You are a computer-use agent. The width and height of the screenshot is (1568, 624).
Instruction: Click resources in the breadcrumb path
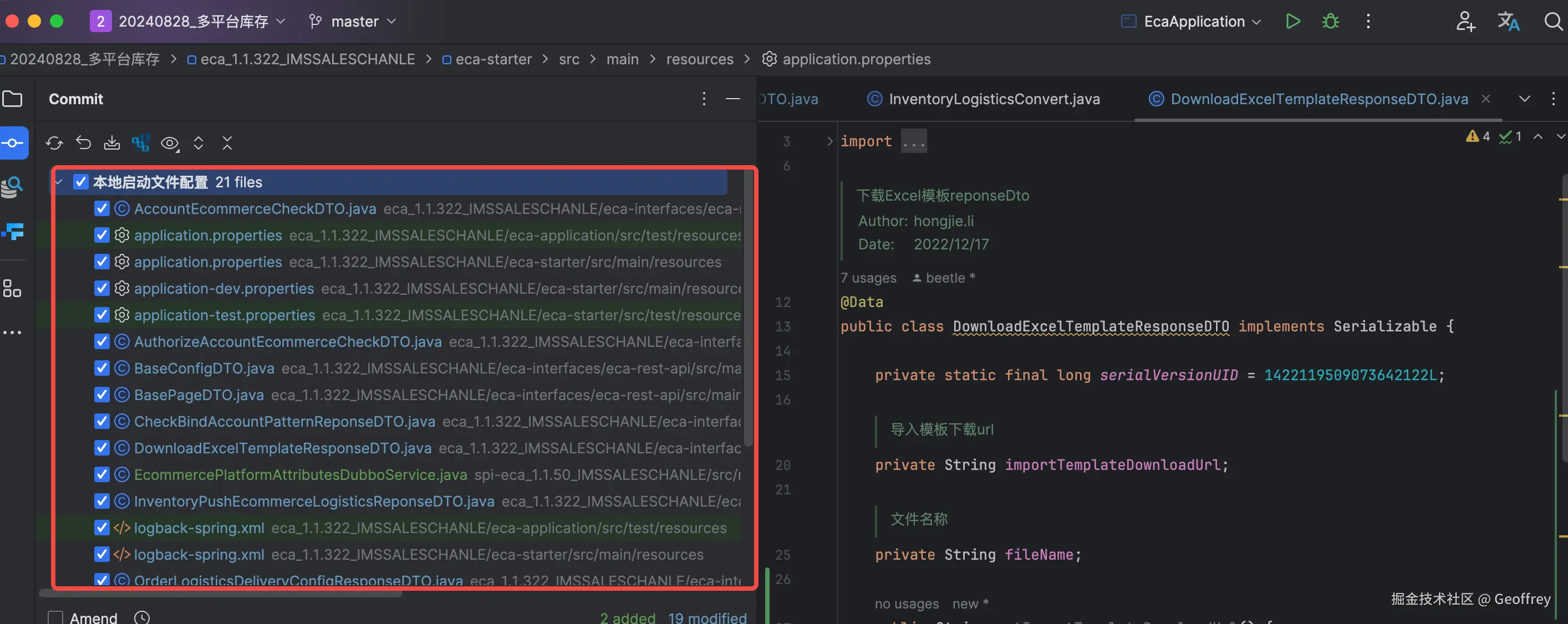pos(699,59)
